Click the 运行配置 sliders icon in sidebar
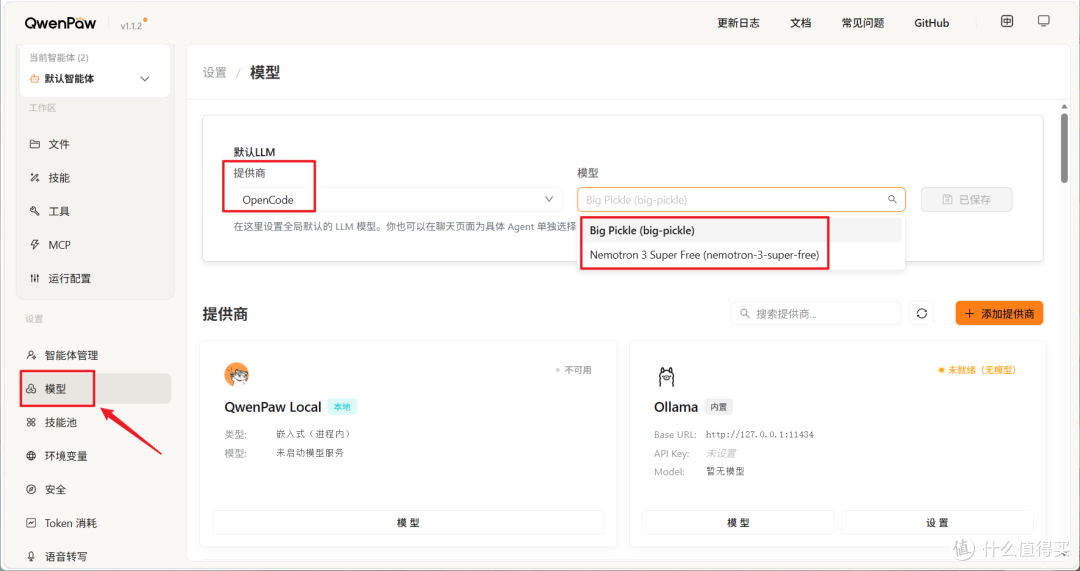 click(x=34, y=278)
